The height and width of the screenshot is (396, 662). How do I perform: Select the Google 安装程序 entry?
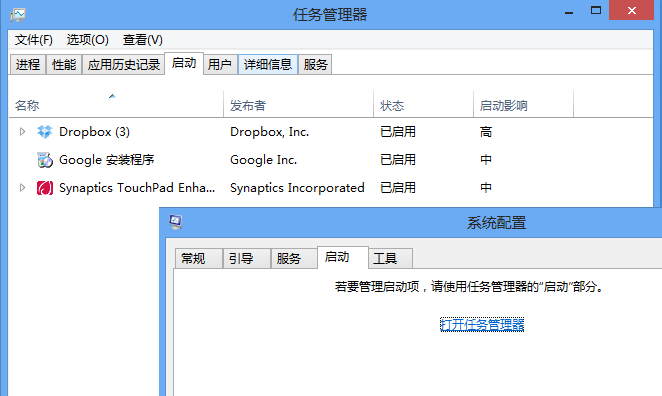click(x=106, y=160)
